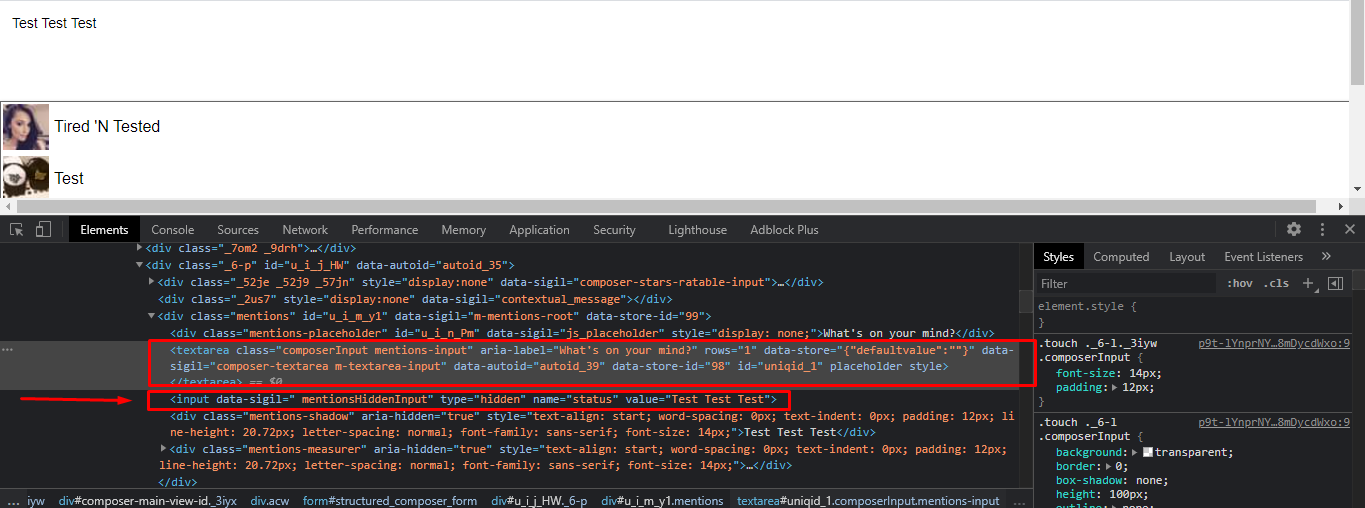This screenshot has width=1365, height=508.
Task: Toggle the .cls class editor button
Action: point(1276,284)
